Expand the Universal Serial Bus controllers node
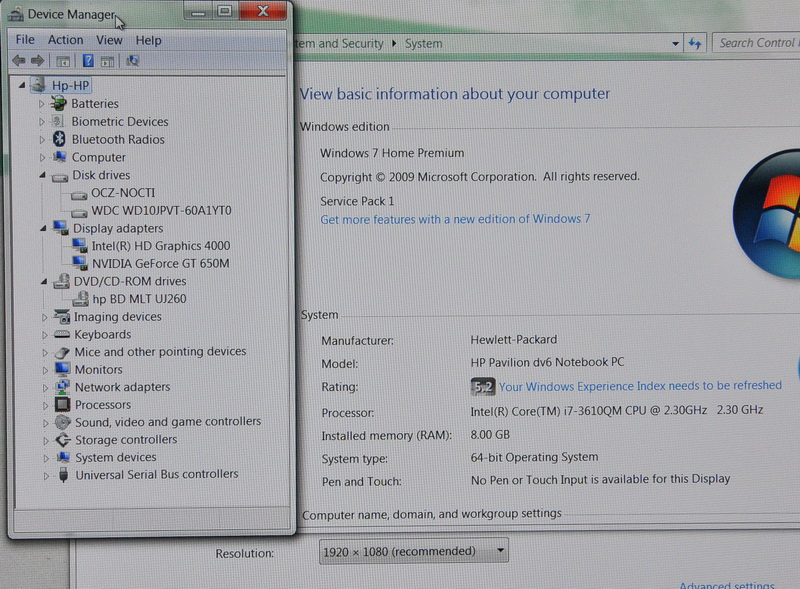Viewport: 800px width, 589px height. pyautogui.click(x=46, y=476)
